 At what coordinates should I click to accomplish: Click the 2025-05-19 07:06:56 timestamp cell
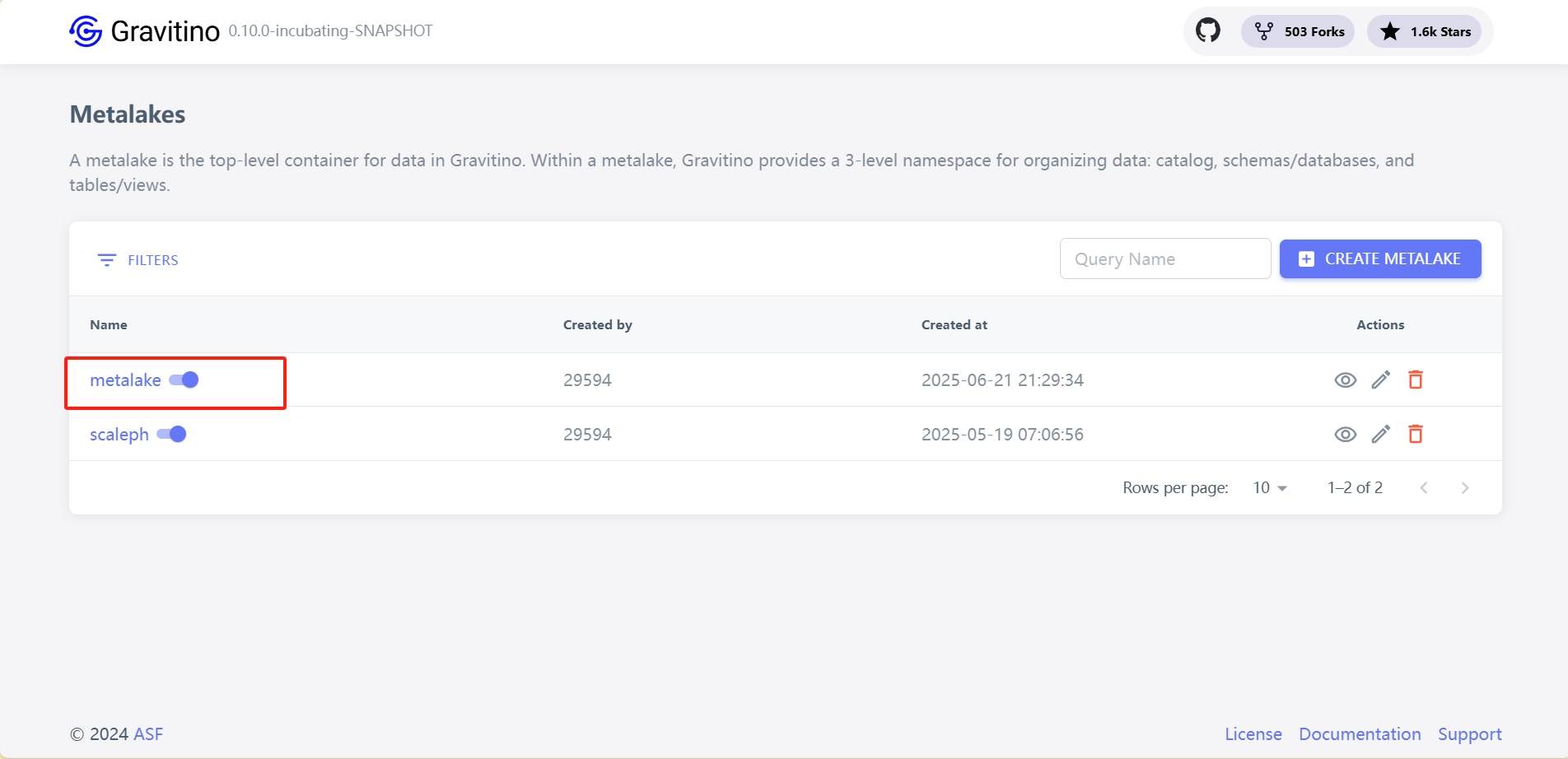[1002, 435]
